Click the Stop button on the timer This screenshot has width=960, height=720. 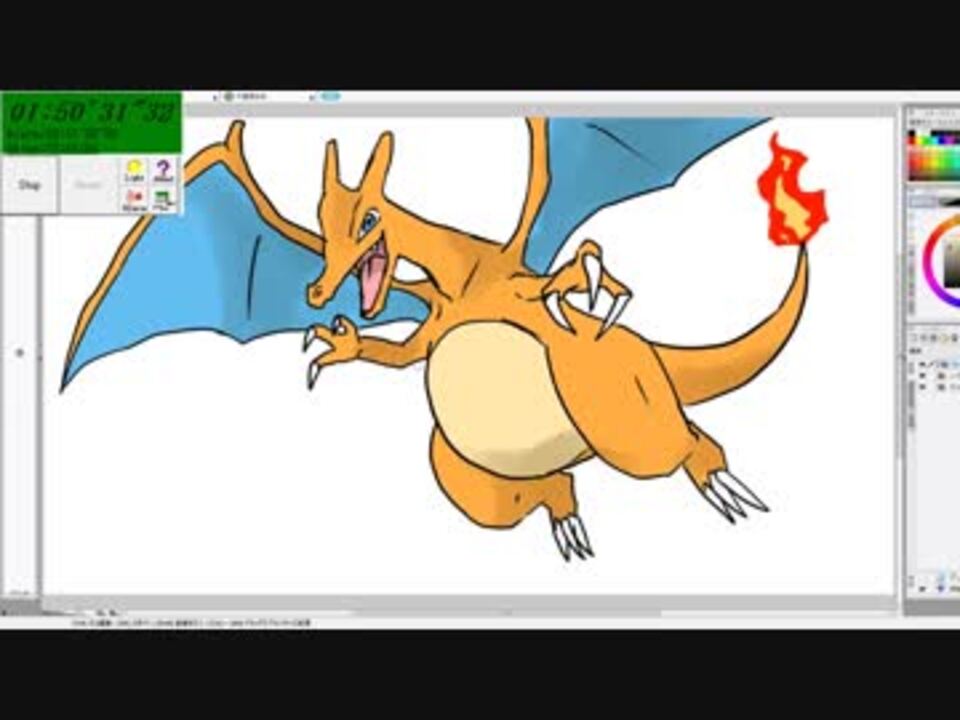click(x=29, y=185)
